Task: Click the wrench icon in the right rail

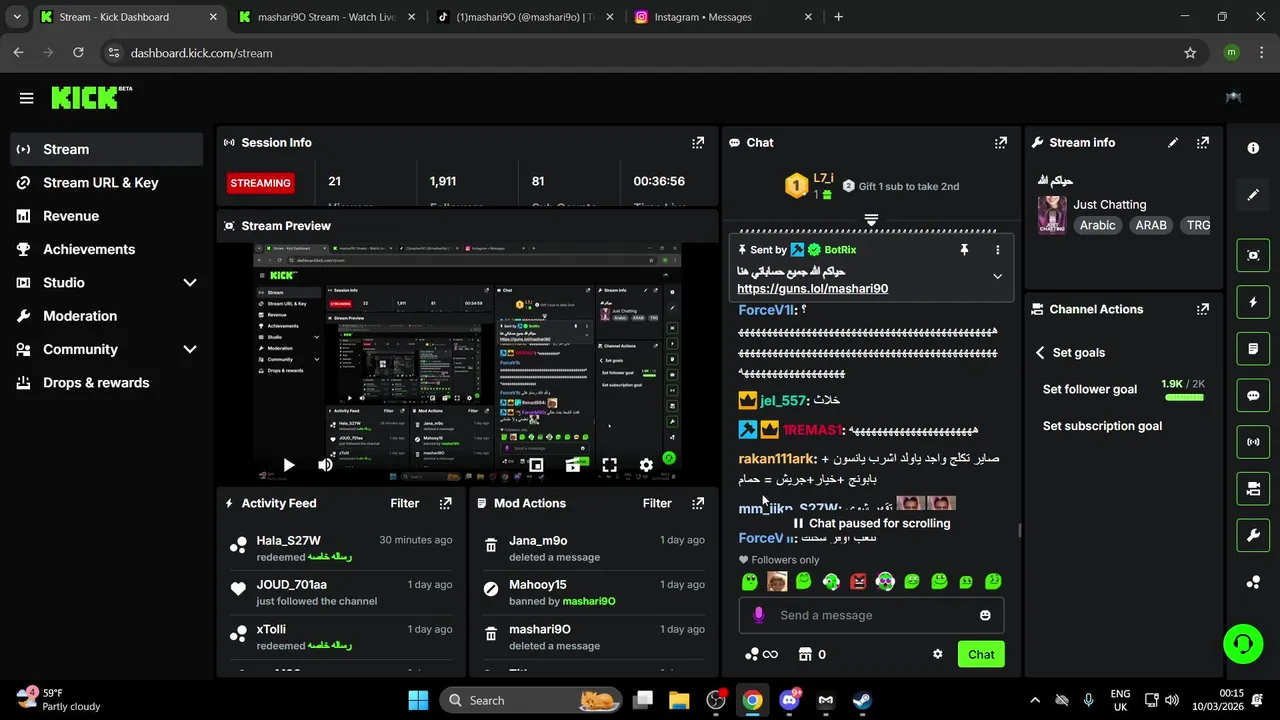Action: [1253, 535]
